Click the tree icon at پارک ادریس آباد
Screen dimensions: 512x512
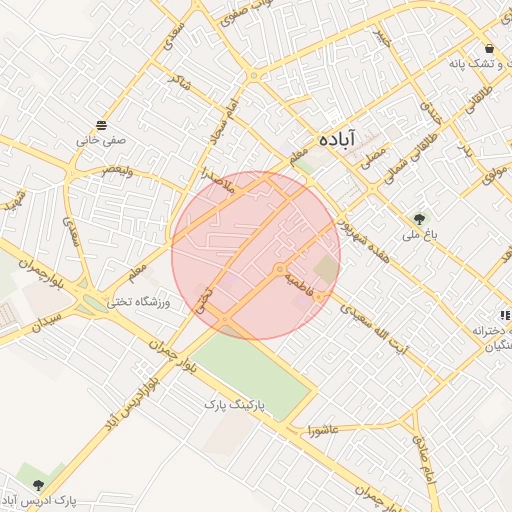38,485
